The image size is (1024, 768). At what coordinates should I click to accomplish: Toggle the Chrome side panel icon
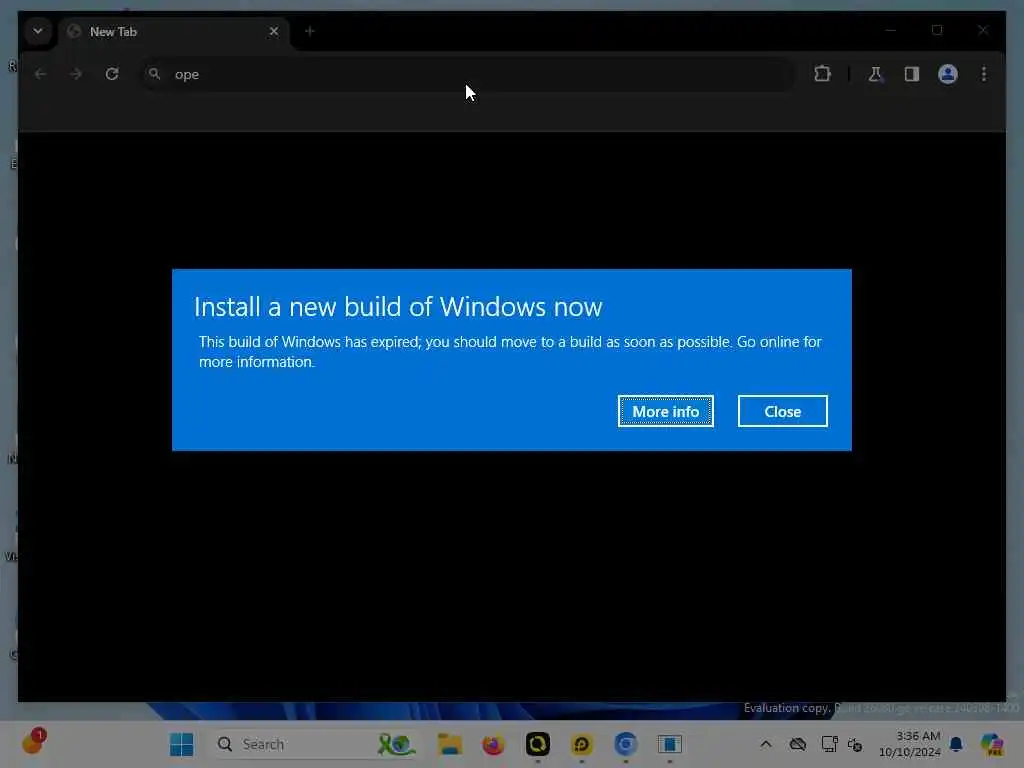point(912,74)
